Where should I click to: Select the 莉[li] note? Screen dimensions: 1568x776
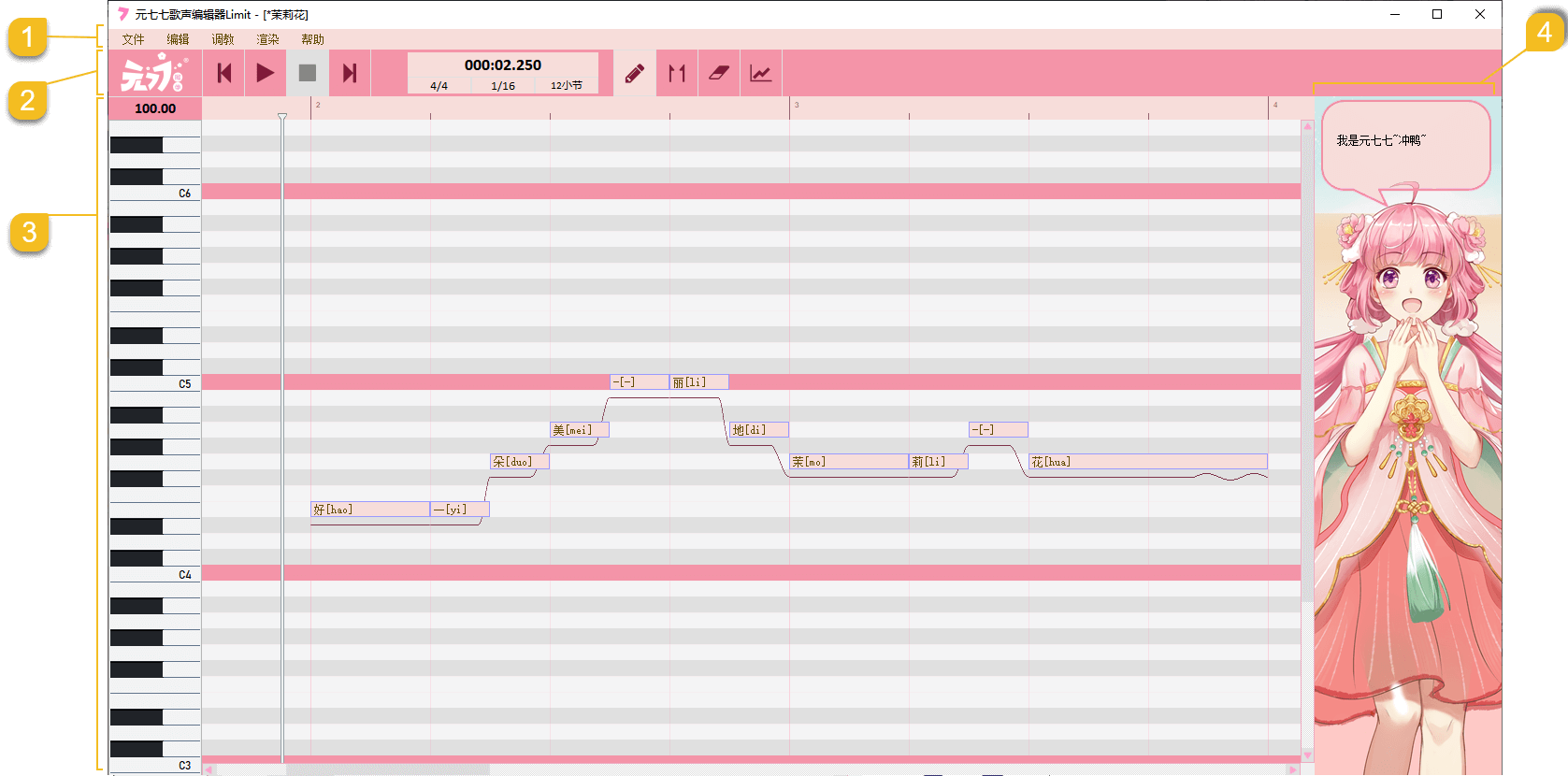click(x=939, y=462)
